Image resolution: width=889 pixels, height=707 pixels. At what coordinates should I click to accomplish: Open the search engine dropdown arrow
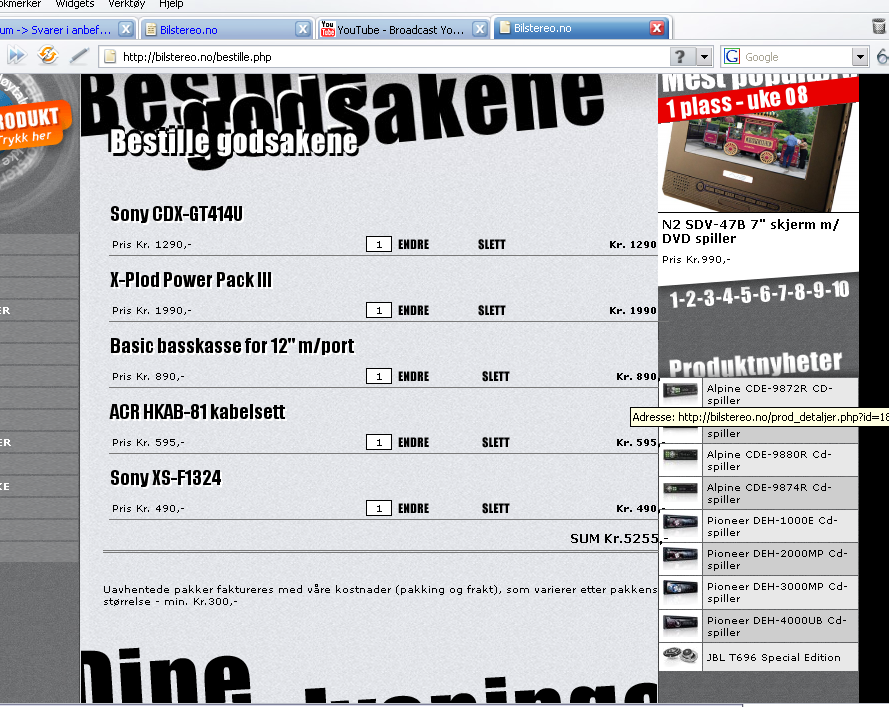click(x=860, y=57)
